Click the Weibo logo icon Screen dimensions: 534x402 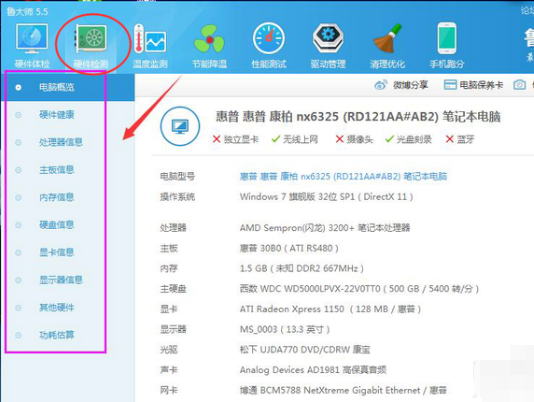381,85
